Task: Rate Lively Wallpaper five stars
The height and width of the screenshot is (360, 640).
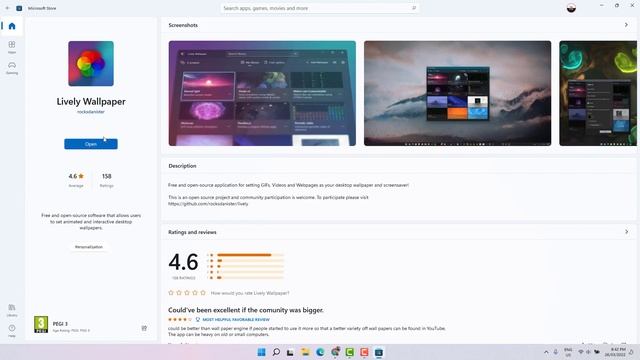Action: (x=203, y=293)
